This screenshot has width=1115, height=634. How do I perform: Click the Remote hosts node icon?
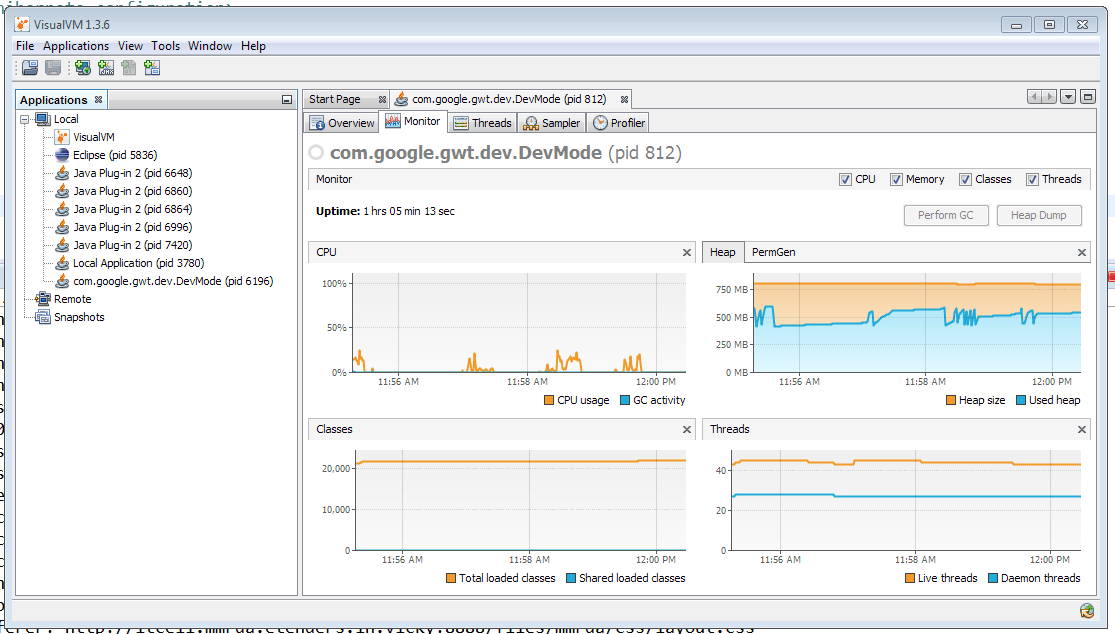43,299
